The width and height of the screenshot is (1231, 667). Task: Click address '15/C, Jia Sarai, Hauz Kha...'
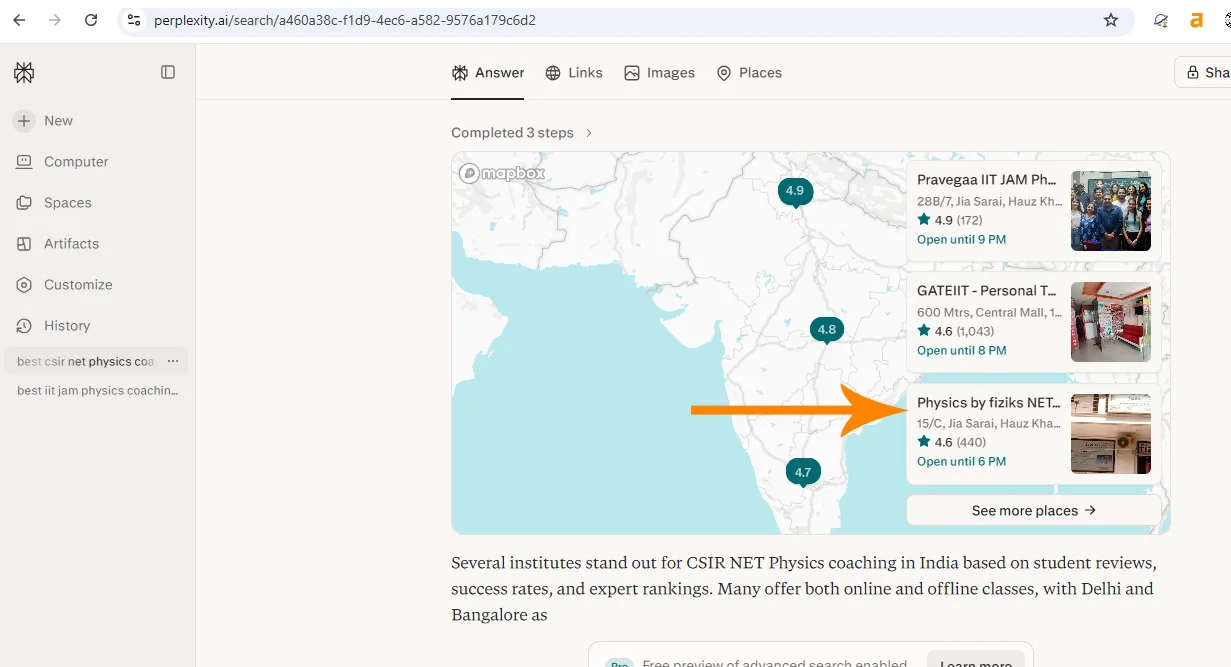(x=989, y=423)
